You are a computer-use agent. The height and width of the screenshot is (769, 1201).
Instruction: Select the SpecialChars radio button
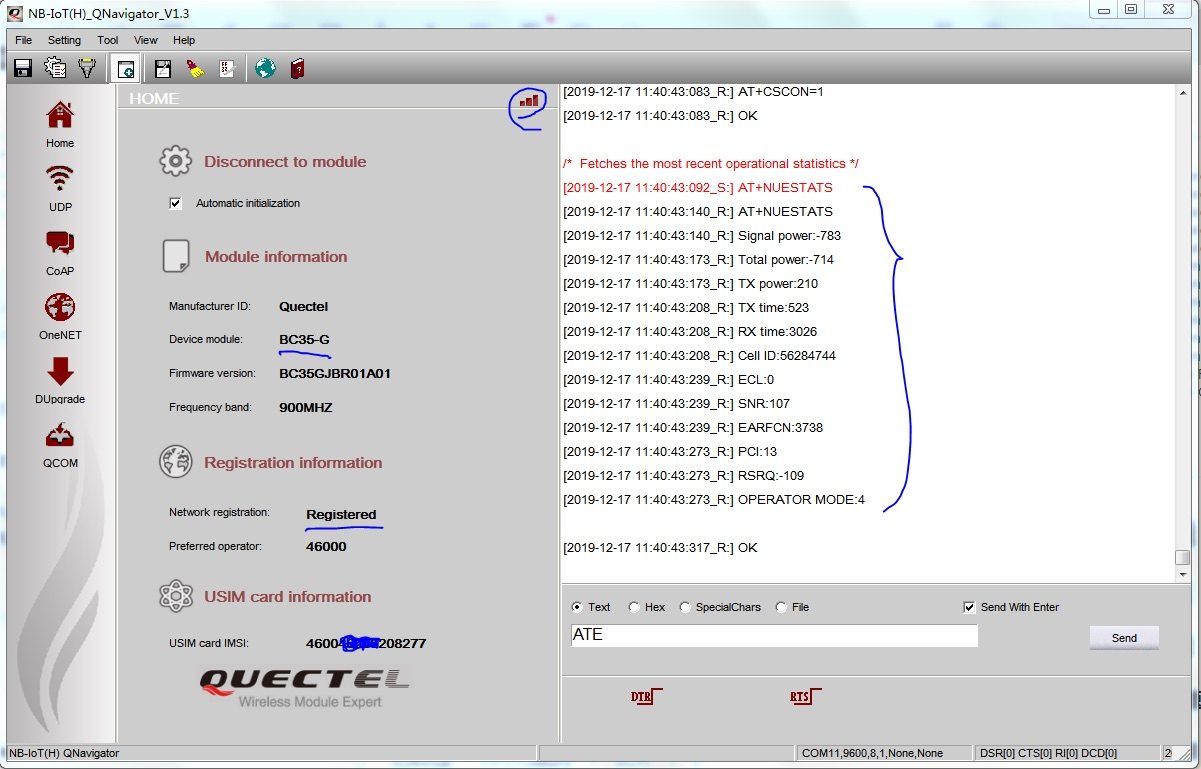[x=685, y=607]
